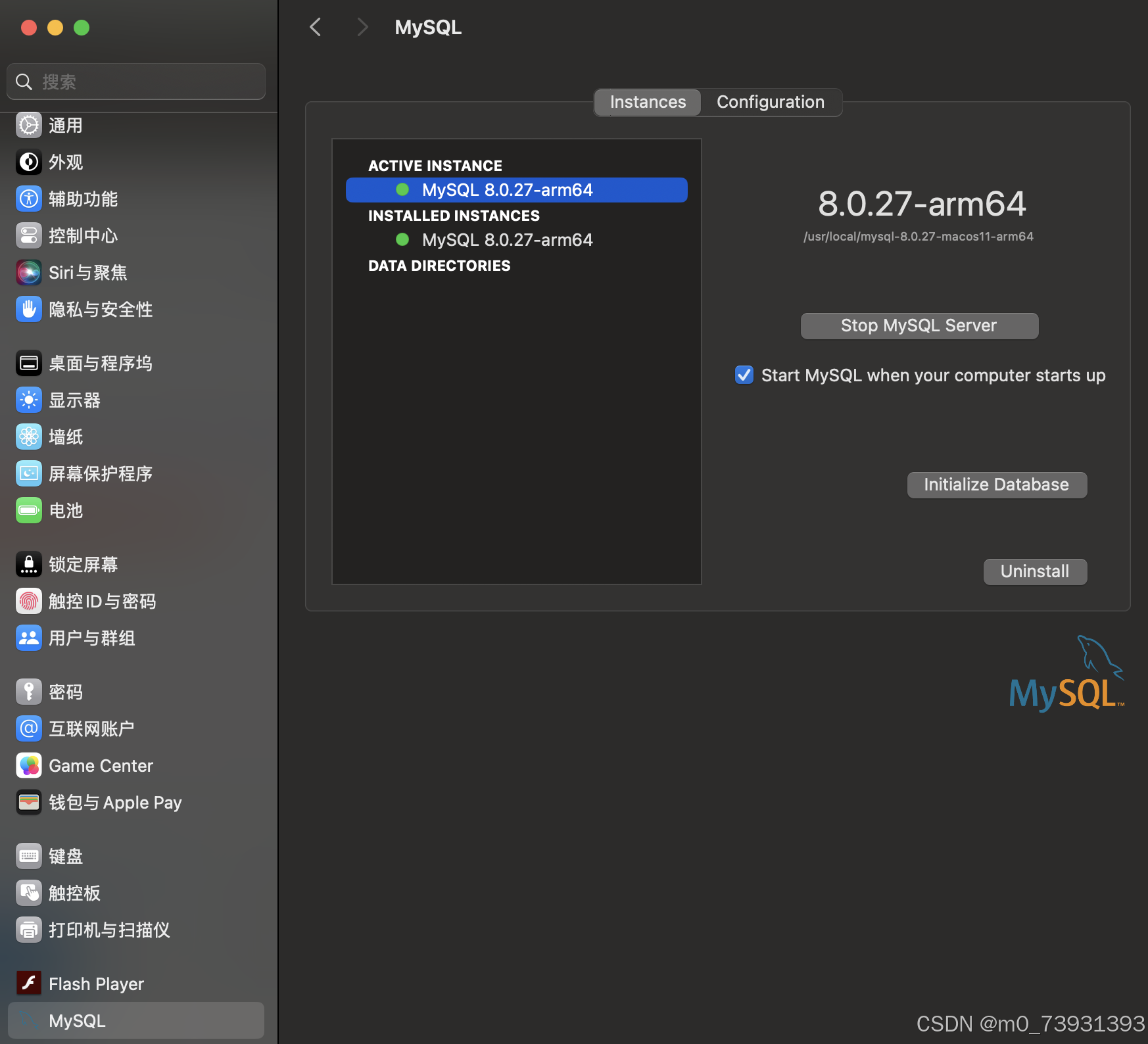Open Game Center settings
This screenshot has height=1044, width=1148.
pyautogui.click(x=100, y=765)
